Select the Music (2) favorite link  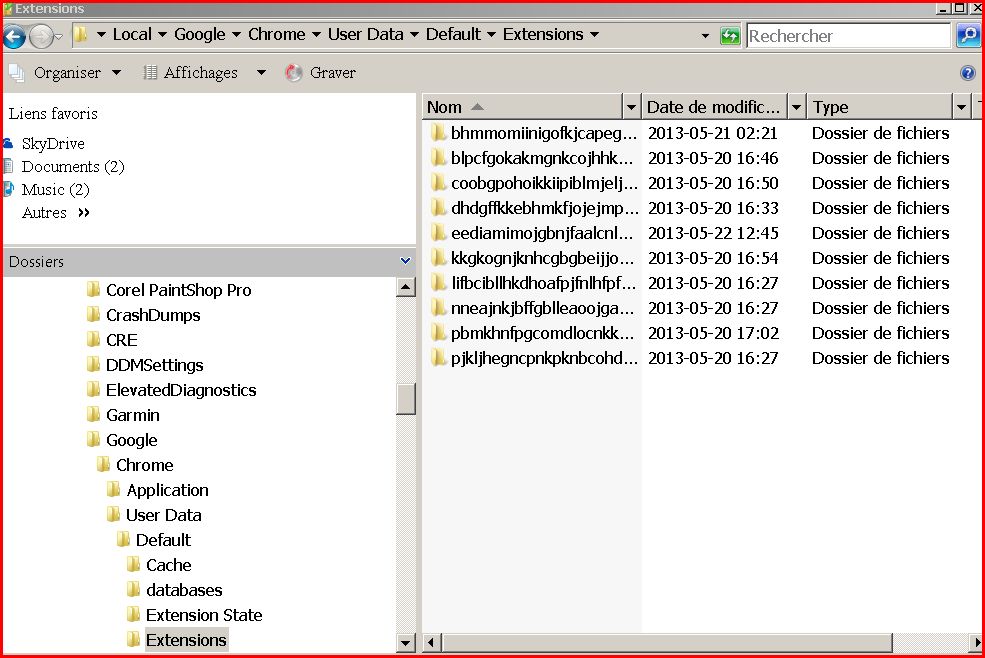(x=55, y=190)
